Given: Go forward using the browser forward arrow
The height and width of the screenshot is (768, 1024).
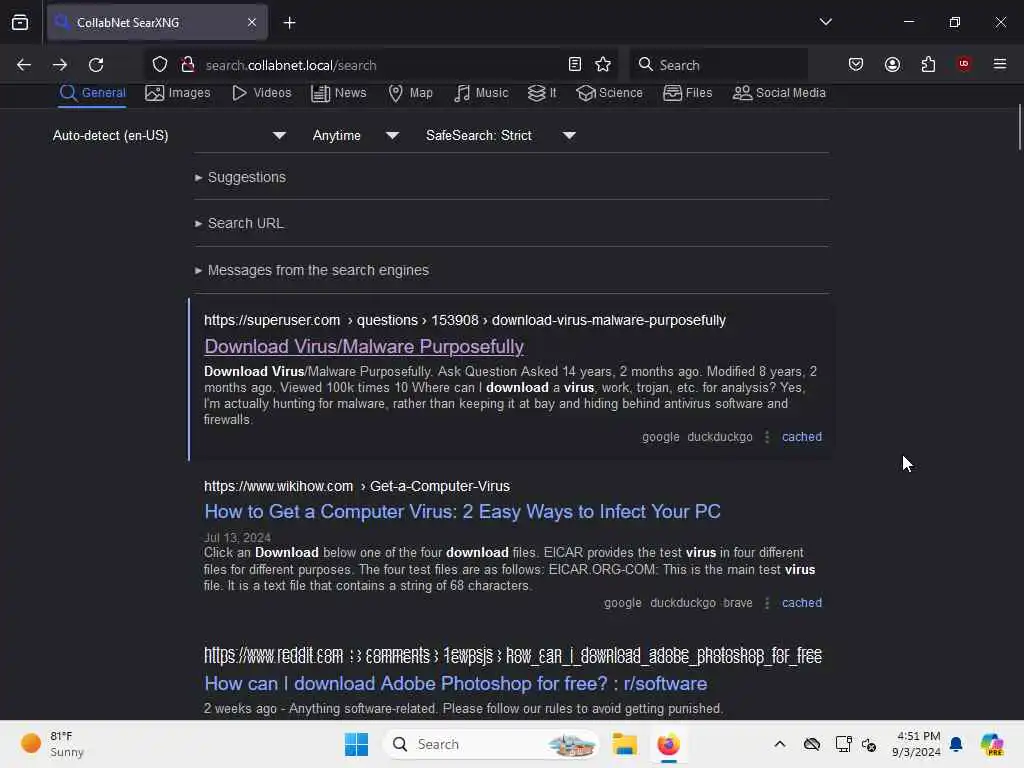Looking at the screenshot, I should tap(59, 65).
